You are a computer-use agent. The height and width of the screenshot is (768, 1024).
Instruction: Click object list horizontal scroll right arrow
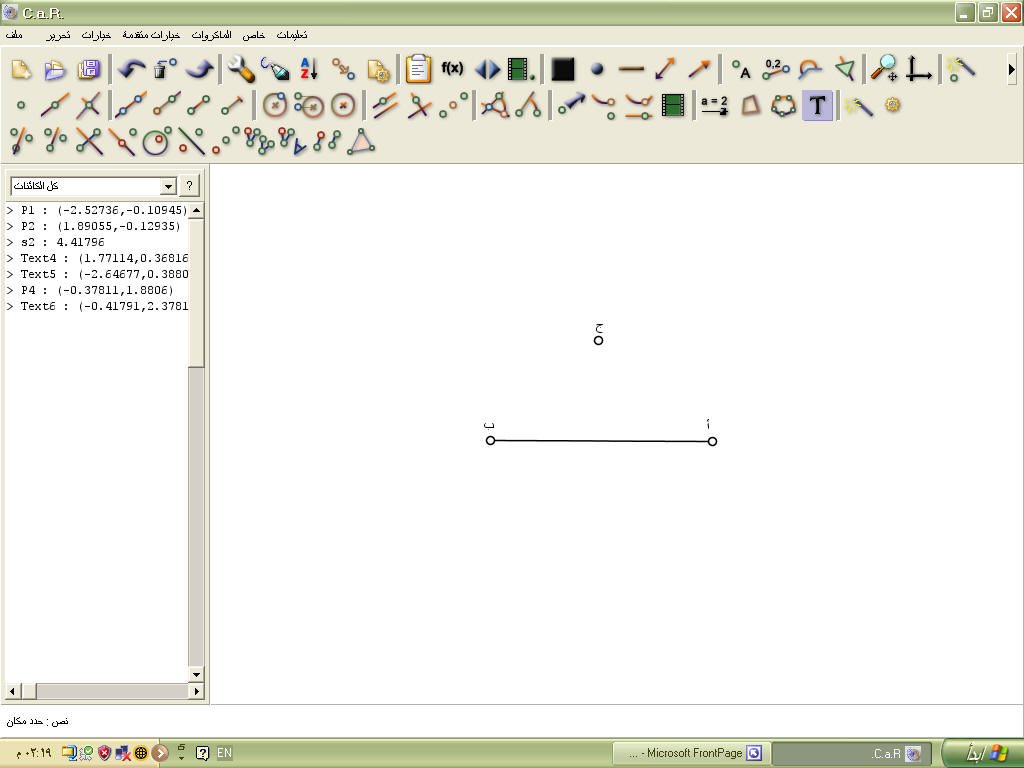[196, 690]
